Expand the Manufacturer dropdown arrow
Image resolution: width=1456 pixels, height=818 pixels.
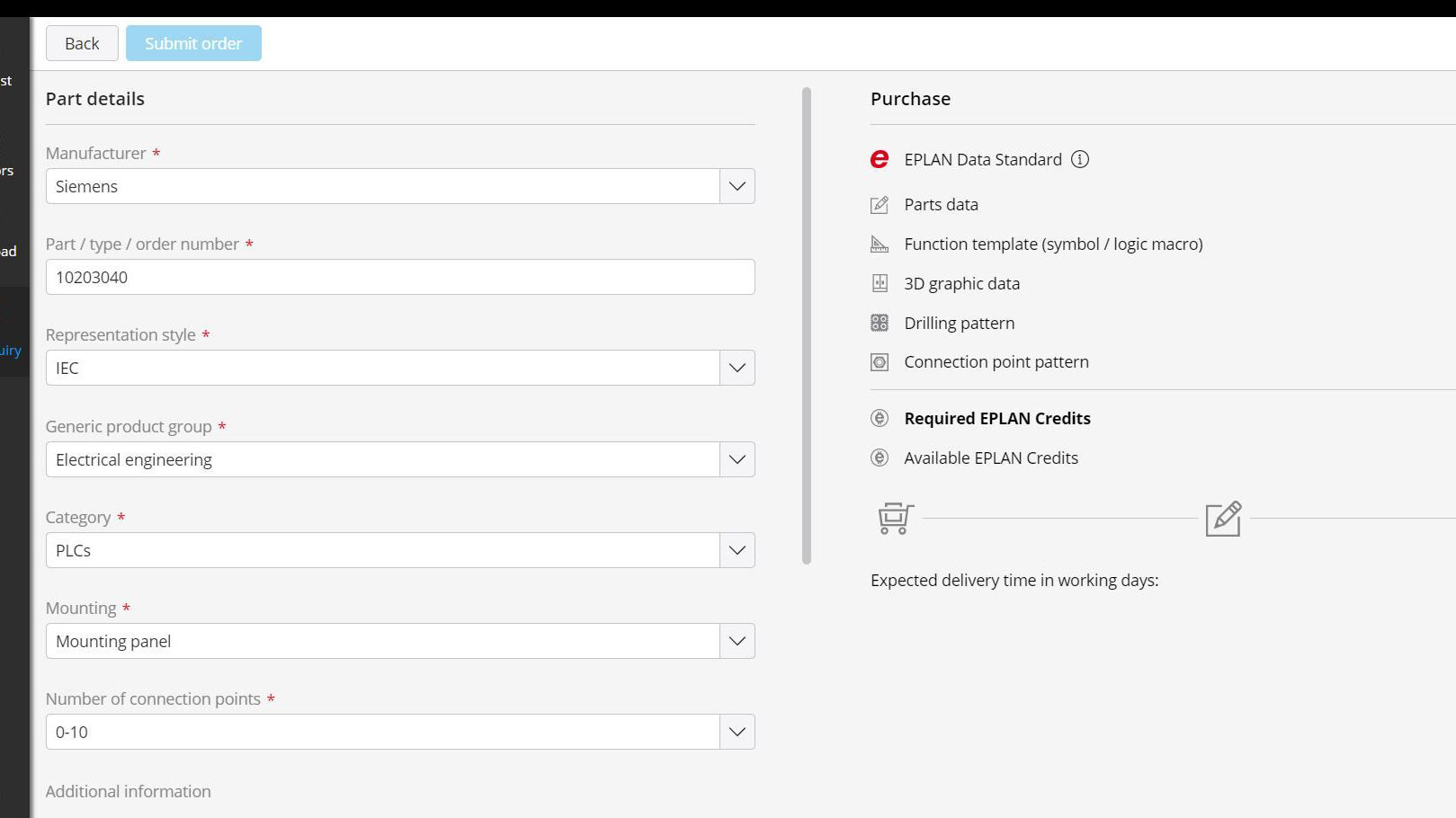coord(737,186)
